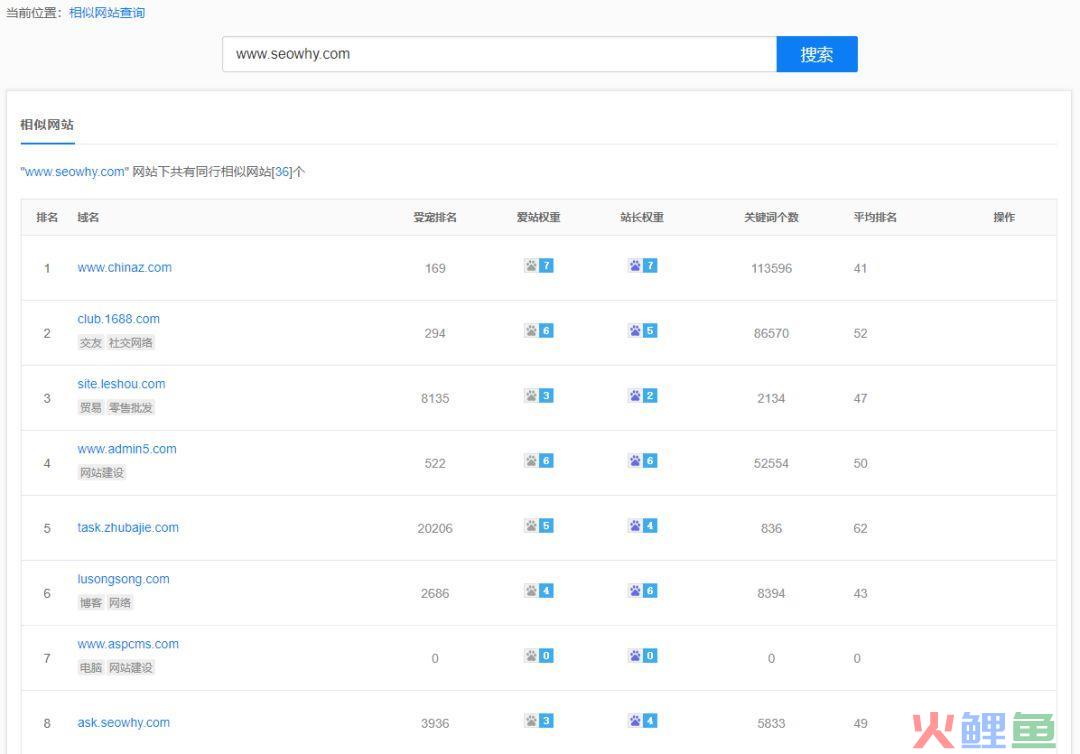The image size is (1080, 754).
Task: Click the 爱站权重 badge for club.1688.com
Action: pyautogui.click(x=539, y=331)
